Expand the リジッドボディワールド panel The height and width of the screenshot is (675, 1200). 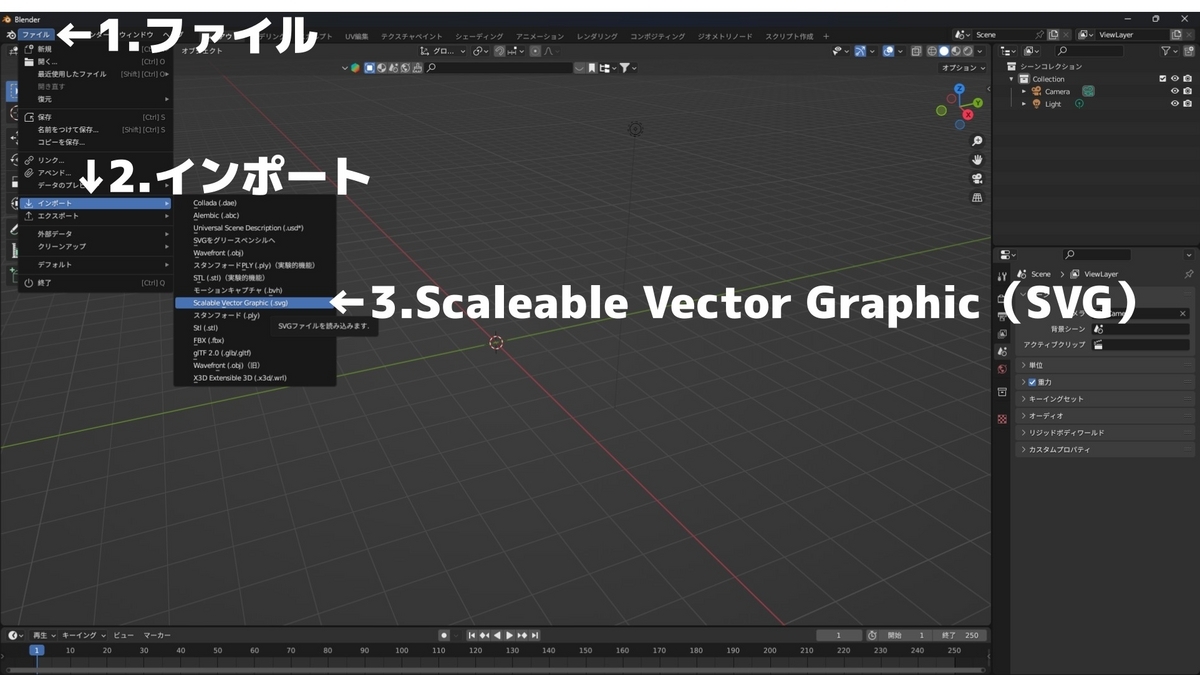click(1105, 433)
